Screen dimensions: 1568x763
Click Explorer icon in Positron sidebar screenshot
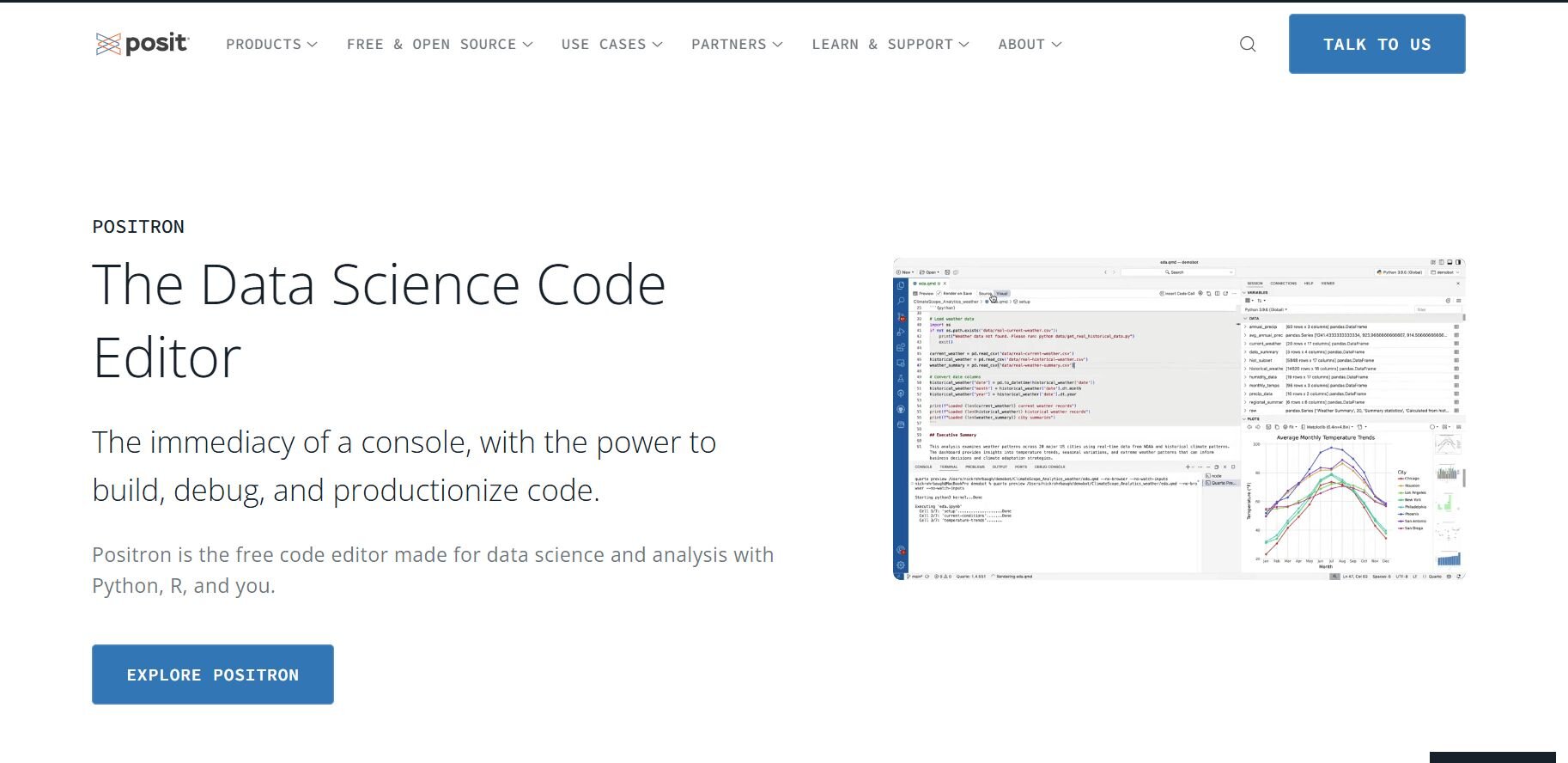(x=901, y=285)
